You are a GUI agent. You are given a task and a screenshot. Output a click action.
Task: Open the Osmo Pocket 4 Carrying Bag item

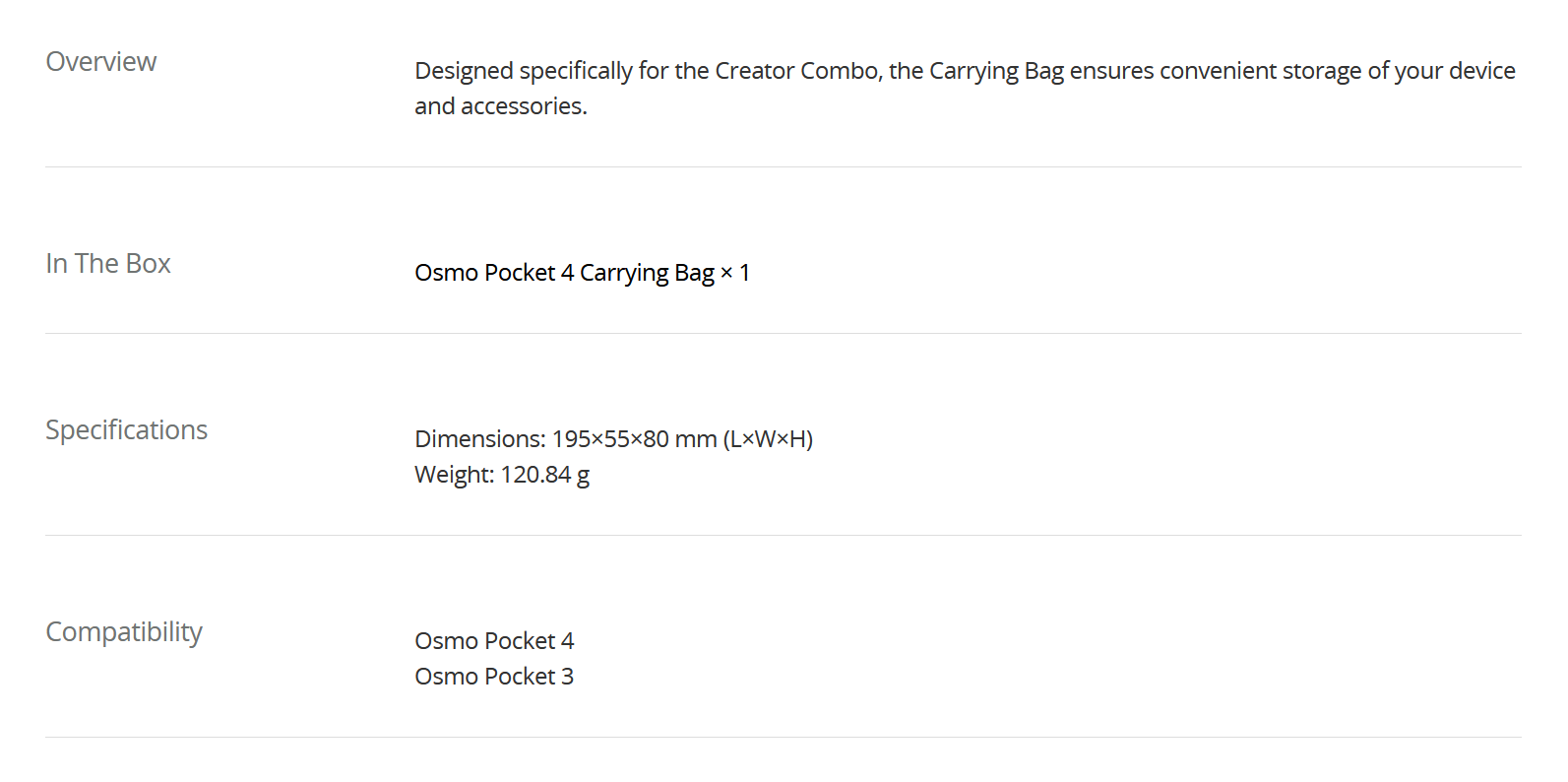(564, 273)
